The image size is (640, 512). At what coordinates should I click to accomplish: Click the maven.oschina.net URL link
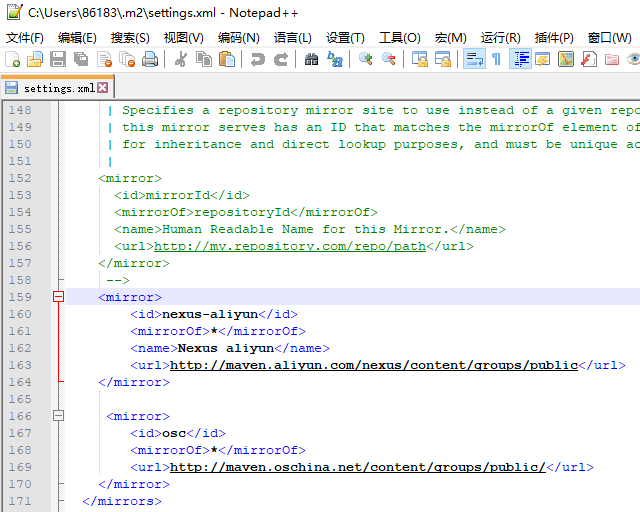(357, 467)
